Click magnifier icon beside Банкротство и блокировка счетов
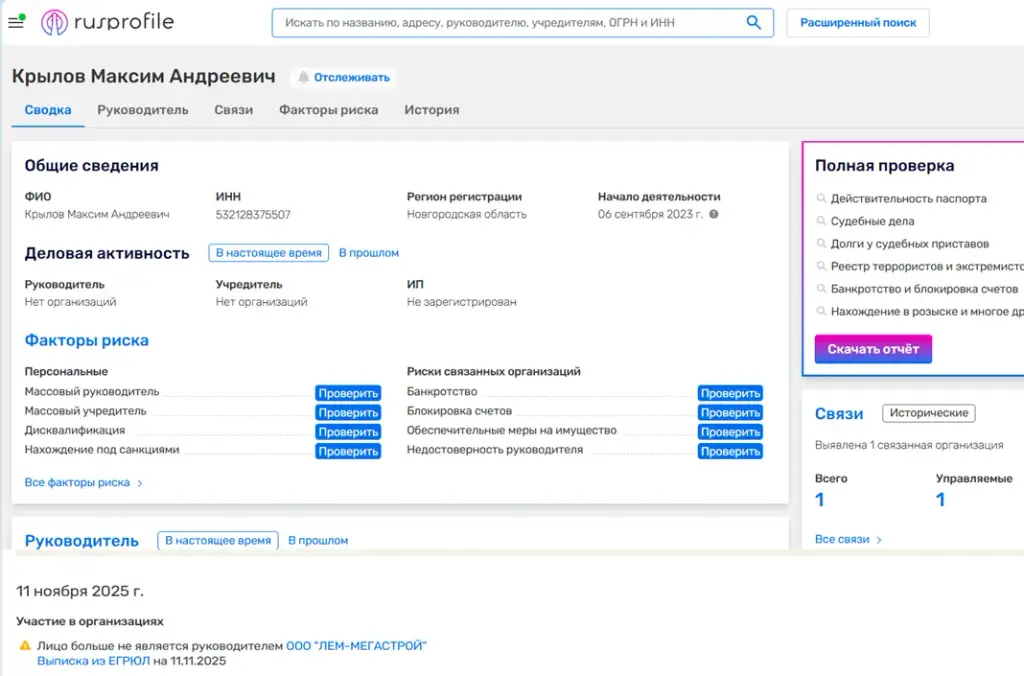Screen dimensions: 1024x676 (822, 289)
